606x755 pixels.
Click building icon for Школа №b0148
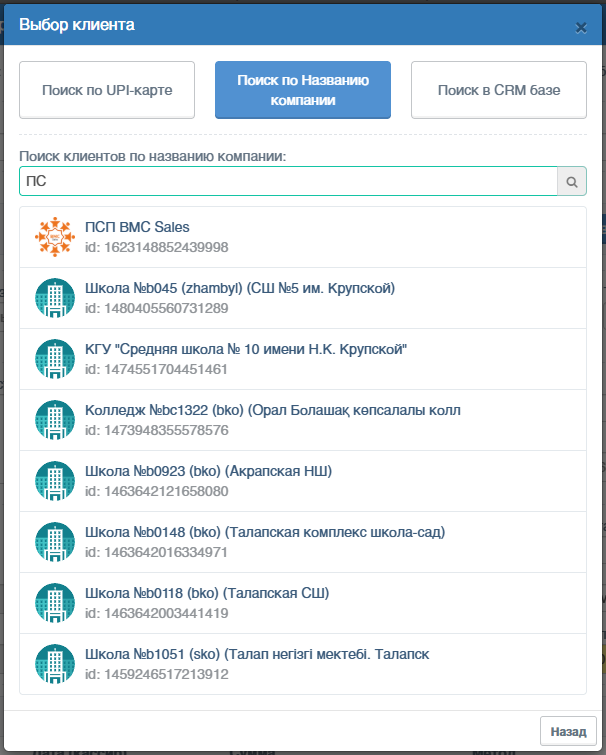coord(55,542)
